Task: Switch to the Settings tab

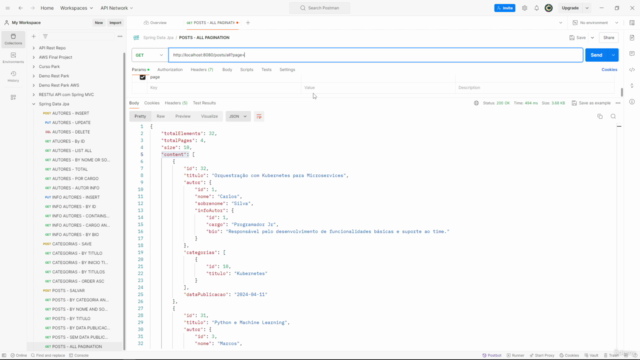Action: [287, 70]
